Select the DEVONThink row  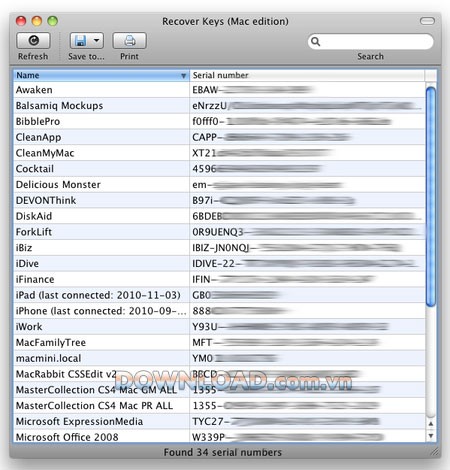point(219,200)
